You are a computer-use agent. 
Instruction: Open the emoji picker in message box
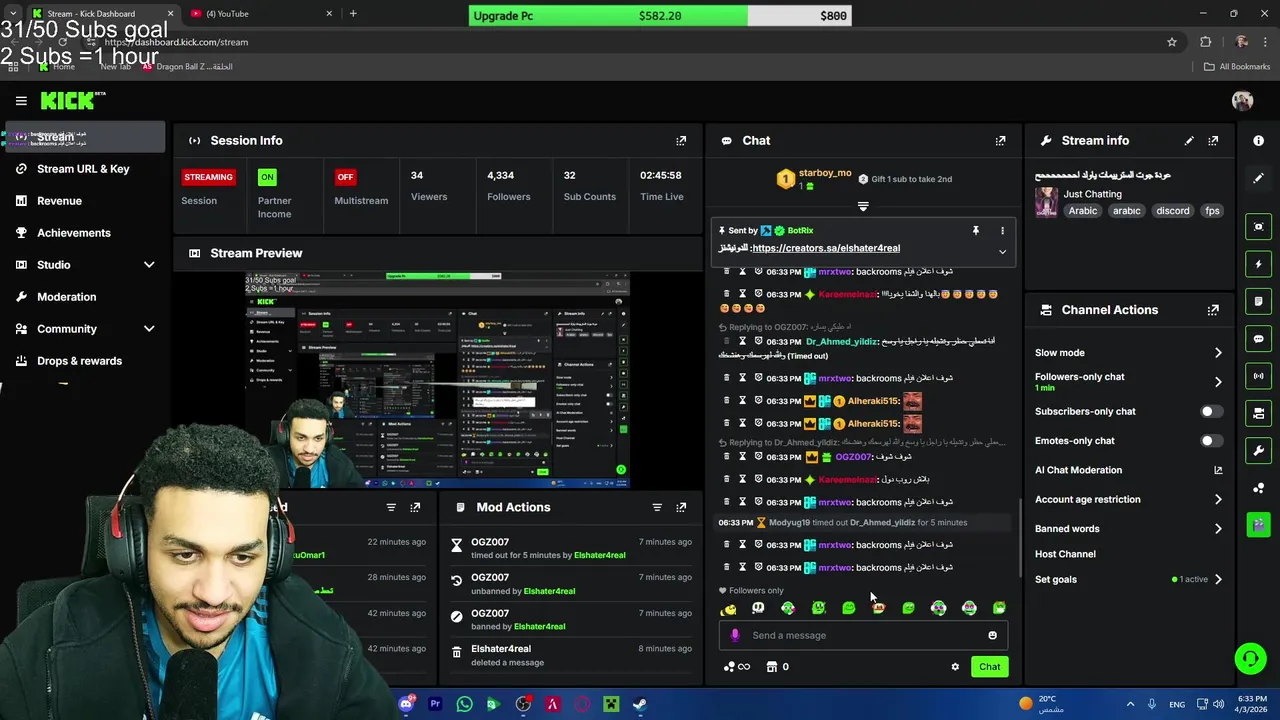992,635
